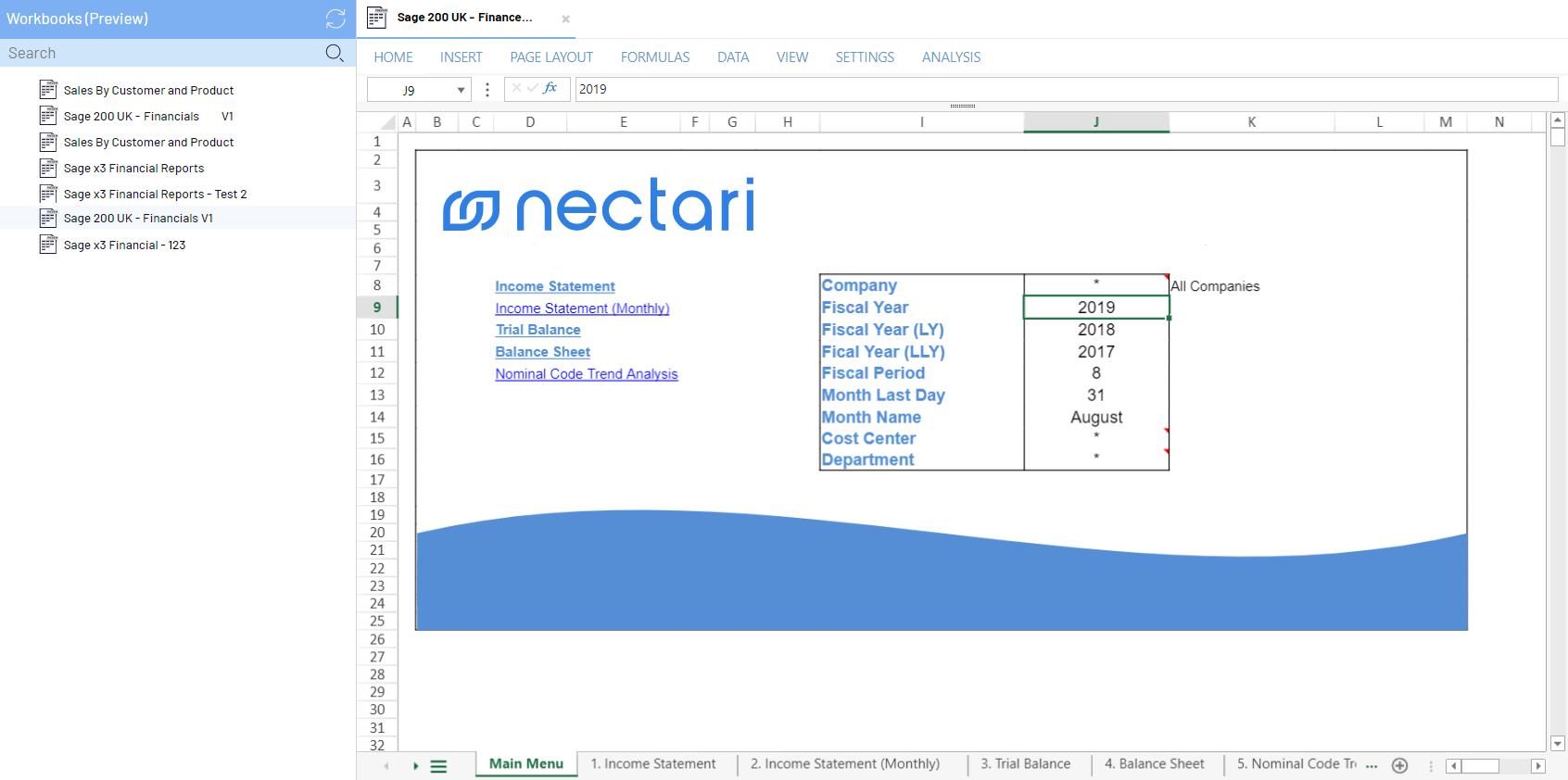This screenshot has width=1568, height=780.
Task: Open the sheet list hamburger icon
Action: pyautogui.click(x=439, y=766)
